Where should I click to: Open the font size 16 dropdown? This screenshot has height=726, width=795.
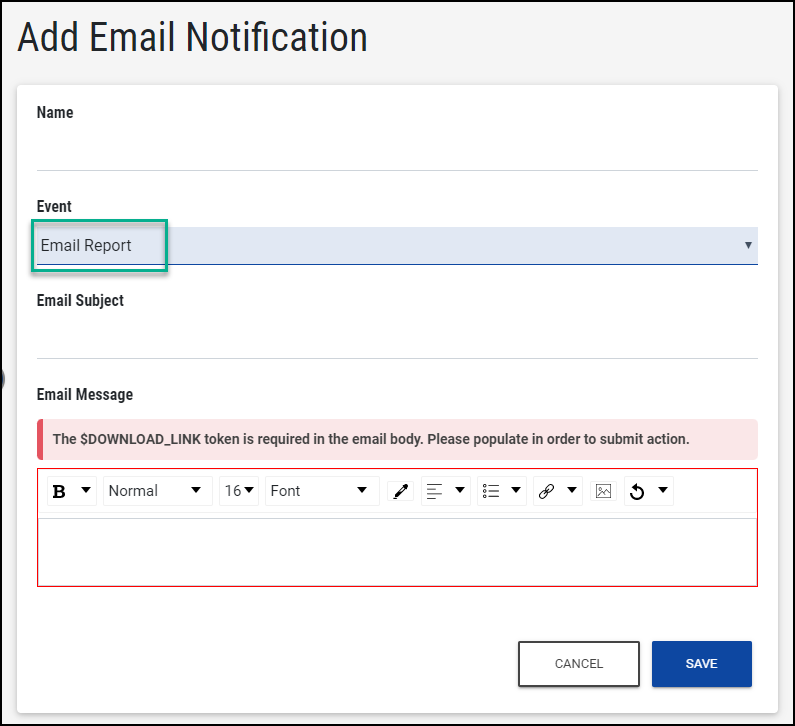(239, 491)
